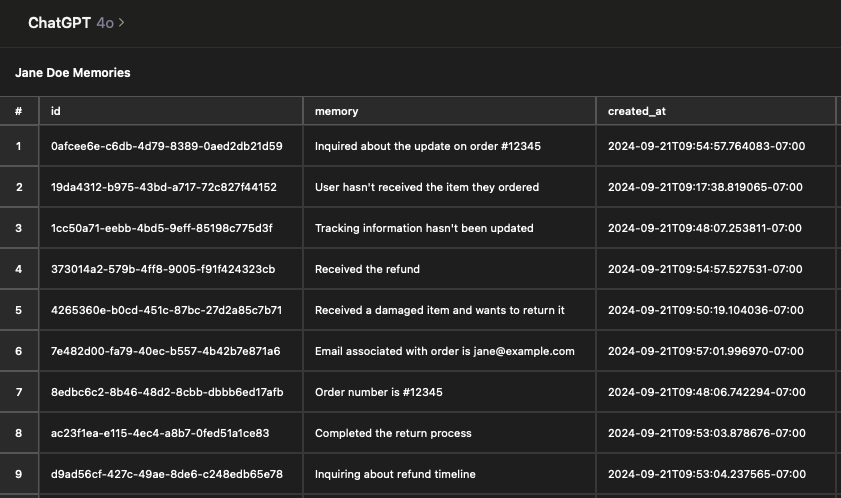The width and height of the screenshot is (841, 498).
Task: Select the id column header
Action: (171, 111)
